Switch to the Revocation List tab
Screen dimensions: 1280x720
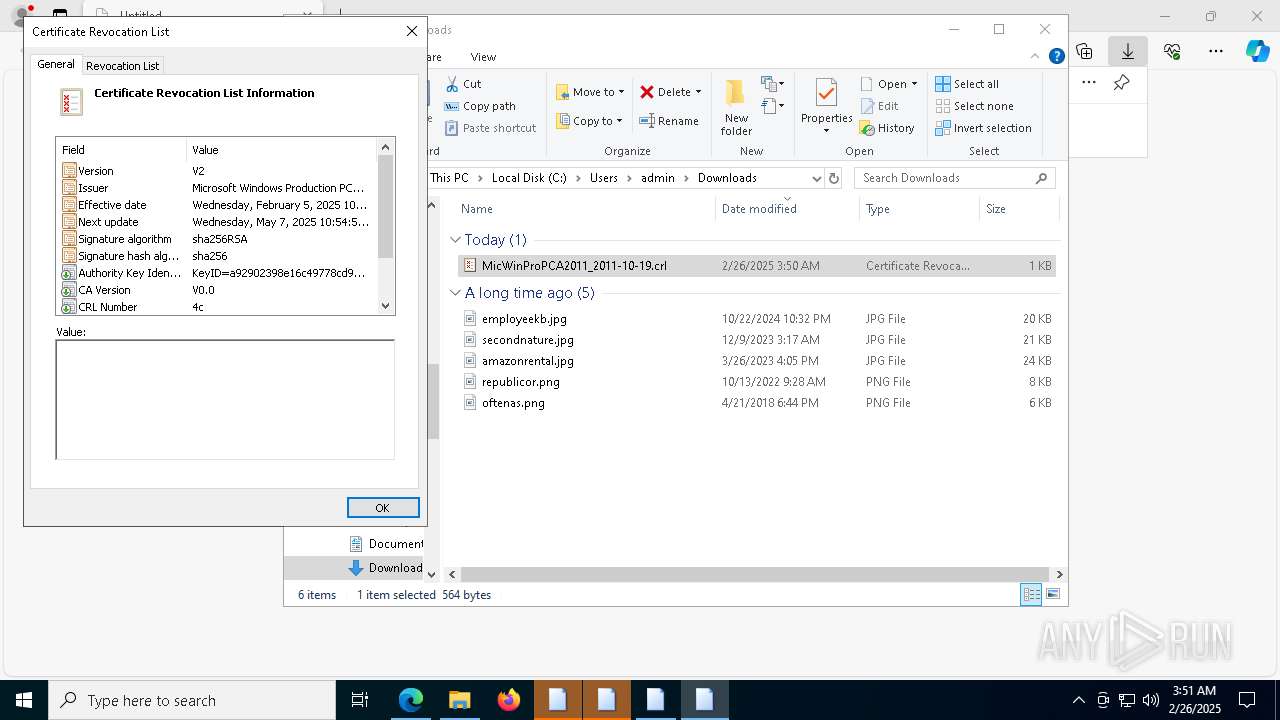tap(122, 66)
